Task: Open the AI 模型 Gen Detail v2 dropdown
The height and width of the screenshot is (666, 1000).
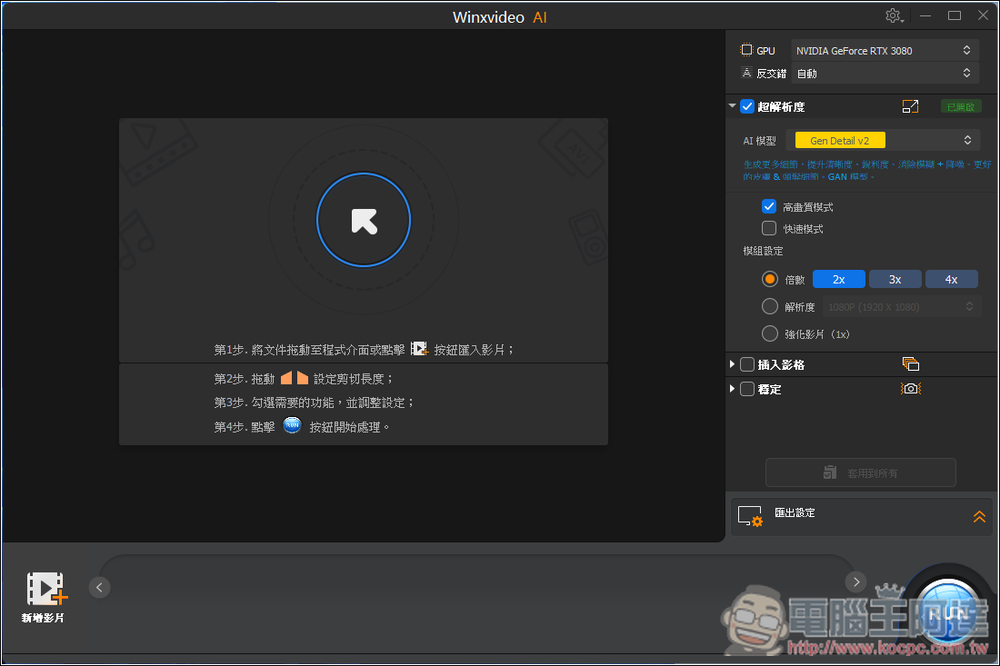Action: click(884, 140)
